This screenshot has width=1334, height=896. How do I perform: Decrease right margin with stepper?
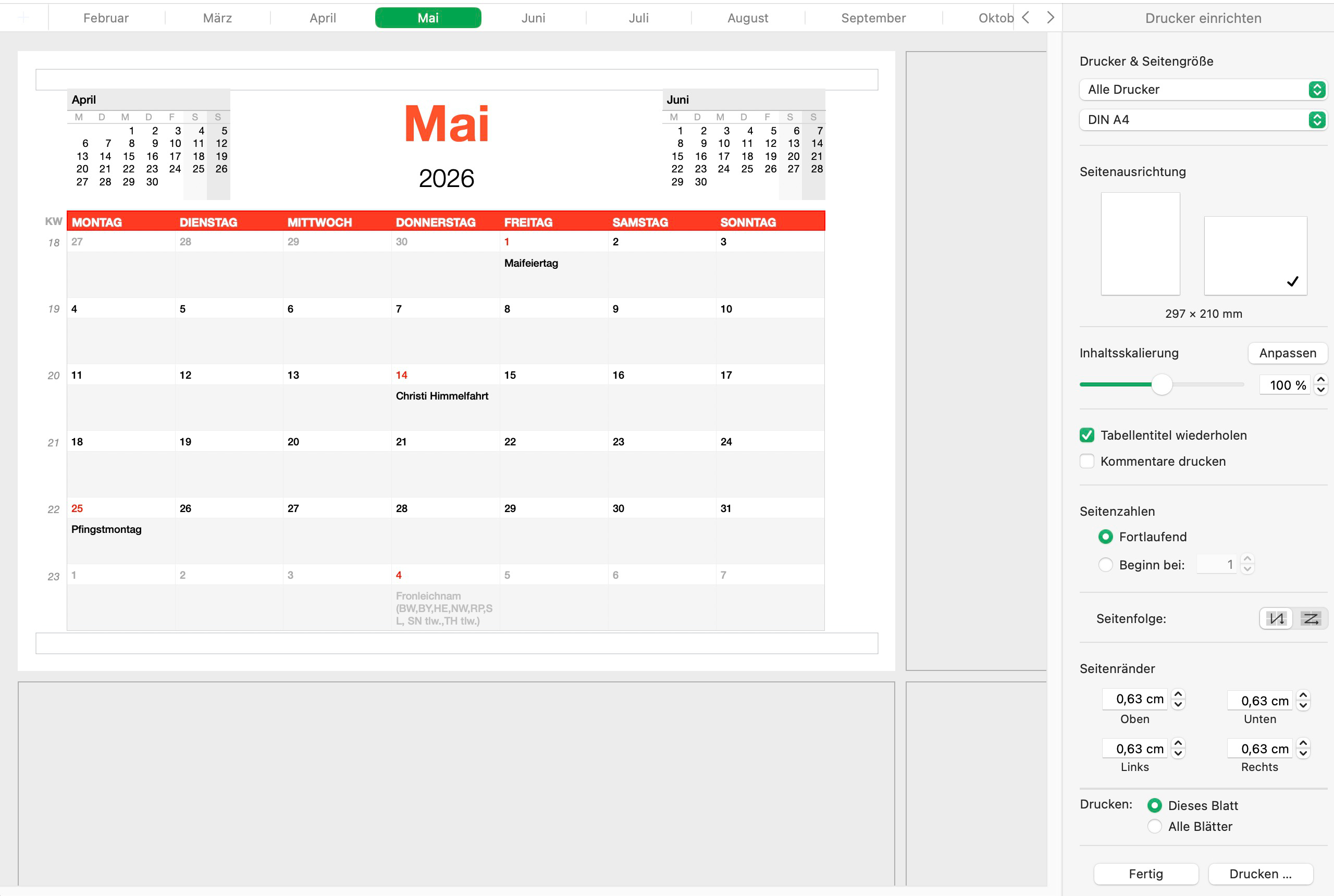(x=1303, y=754)
